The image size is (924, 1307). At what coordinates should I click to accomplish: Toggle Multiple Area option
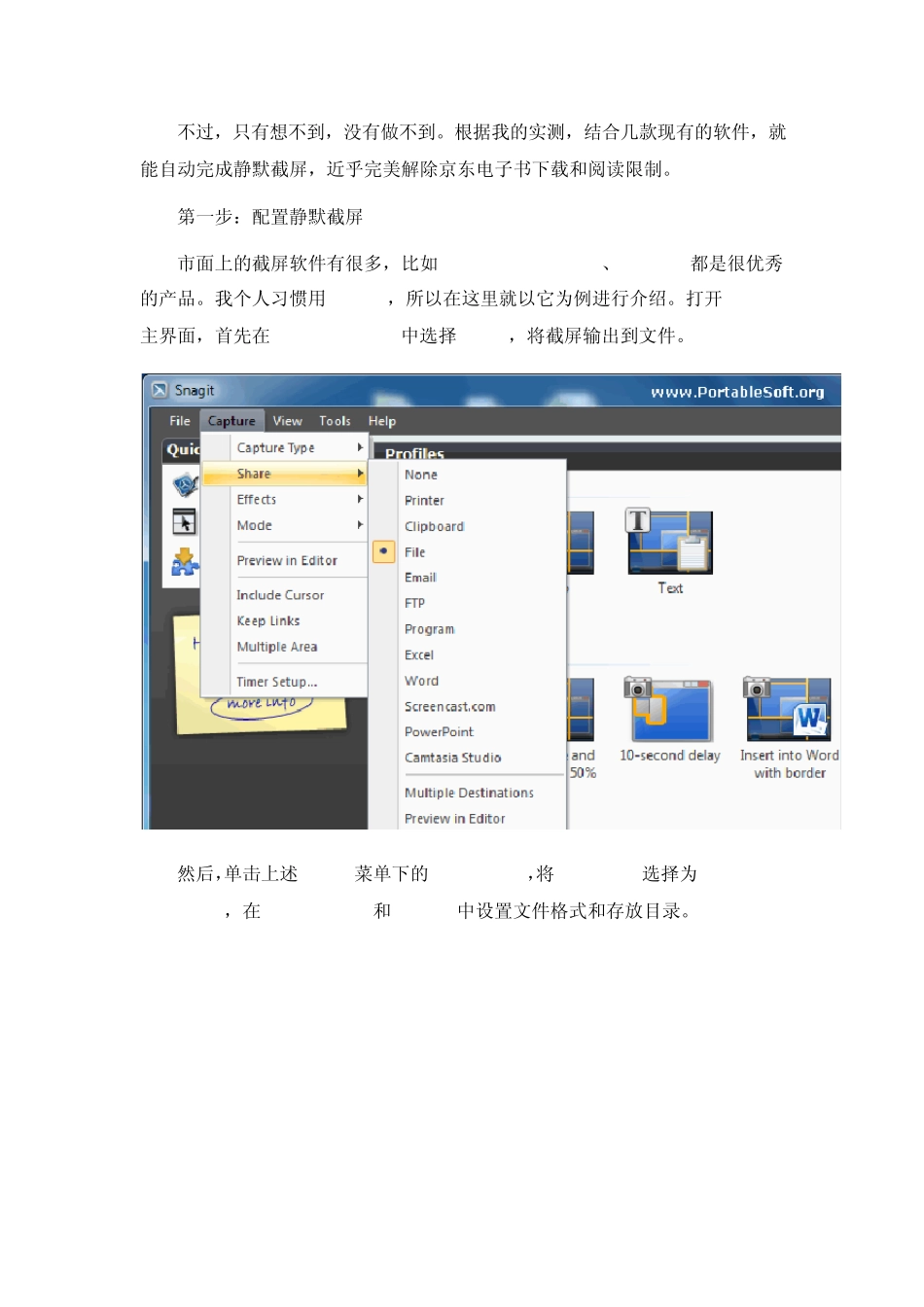[285, 647]
